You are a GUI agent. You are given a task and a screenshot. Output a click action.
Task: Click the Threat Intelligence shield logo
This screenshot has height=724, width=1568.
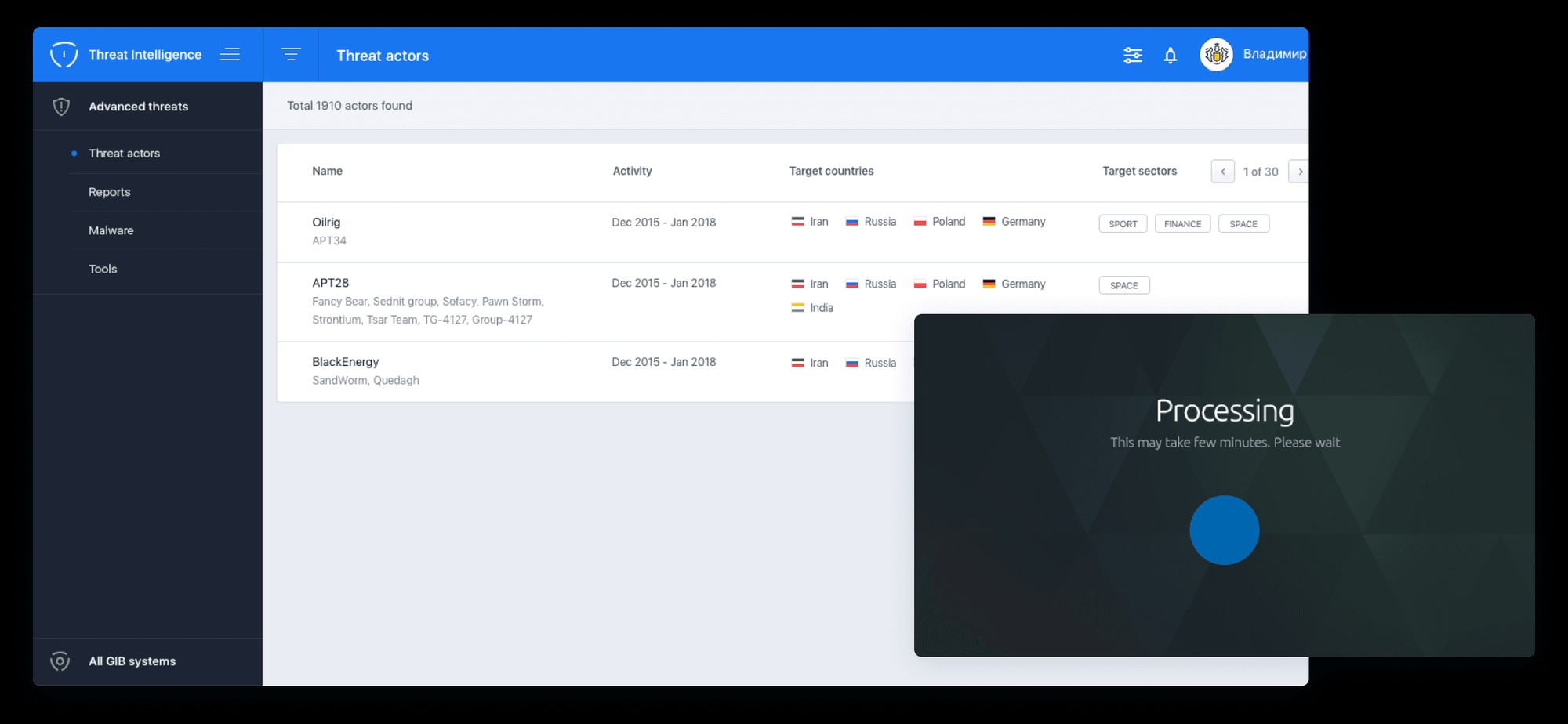(64, 55)
